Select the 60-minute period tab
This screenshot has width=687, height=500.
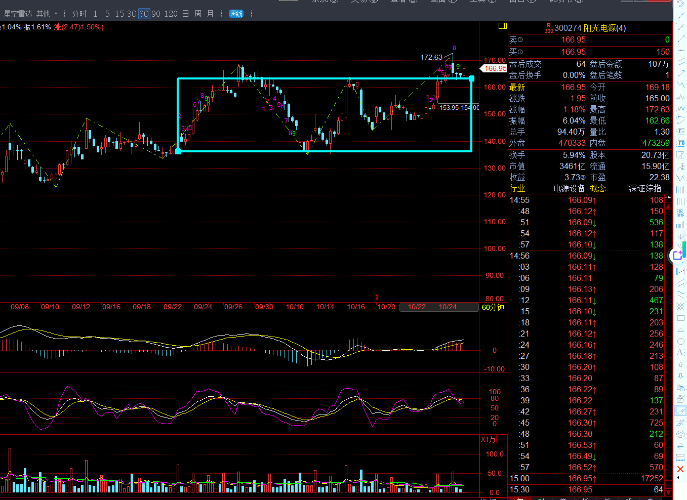click(x=145, y=15)
